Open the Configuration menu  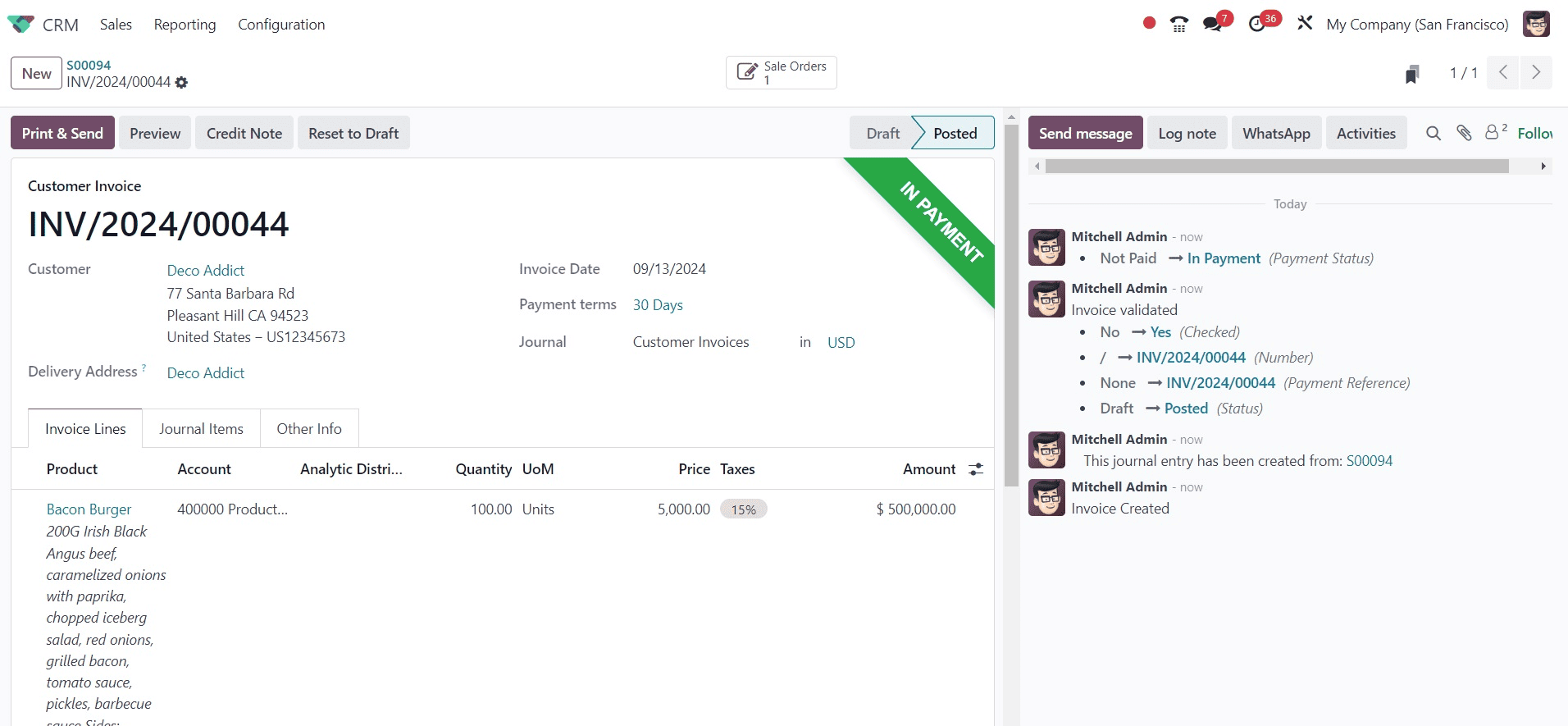point(281,25)
